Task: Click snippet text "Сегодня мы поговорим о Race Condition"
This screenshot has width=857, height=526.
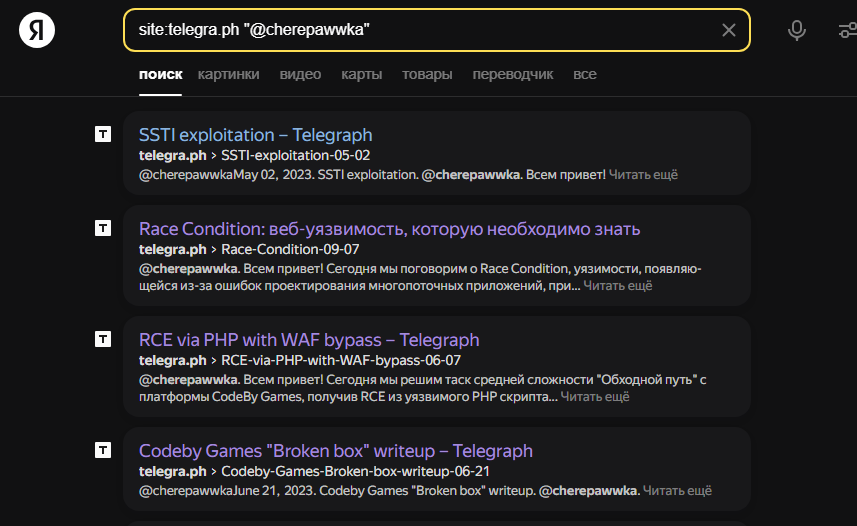Action: (x=448, y=268)
